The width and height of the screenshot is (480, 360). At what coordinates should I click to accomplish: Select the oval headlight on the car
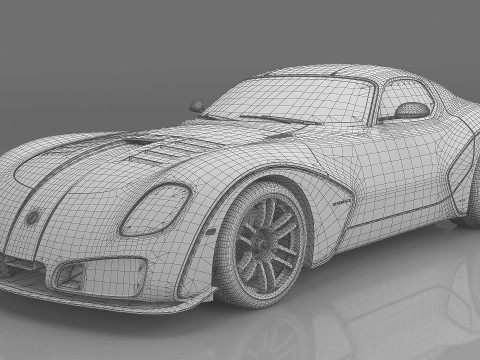pos(155,210)
